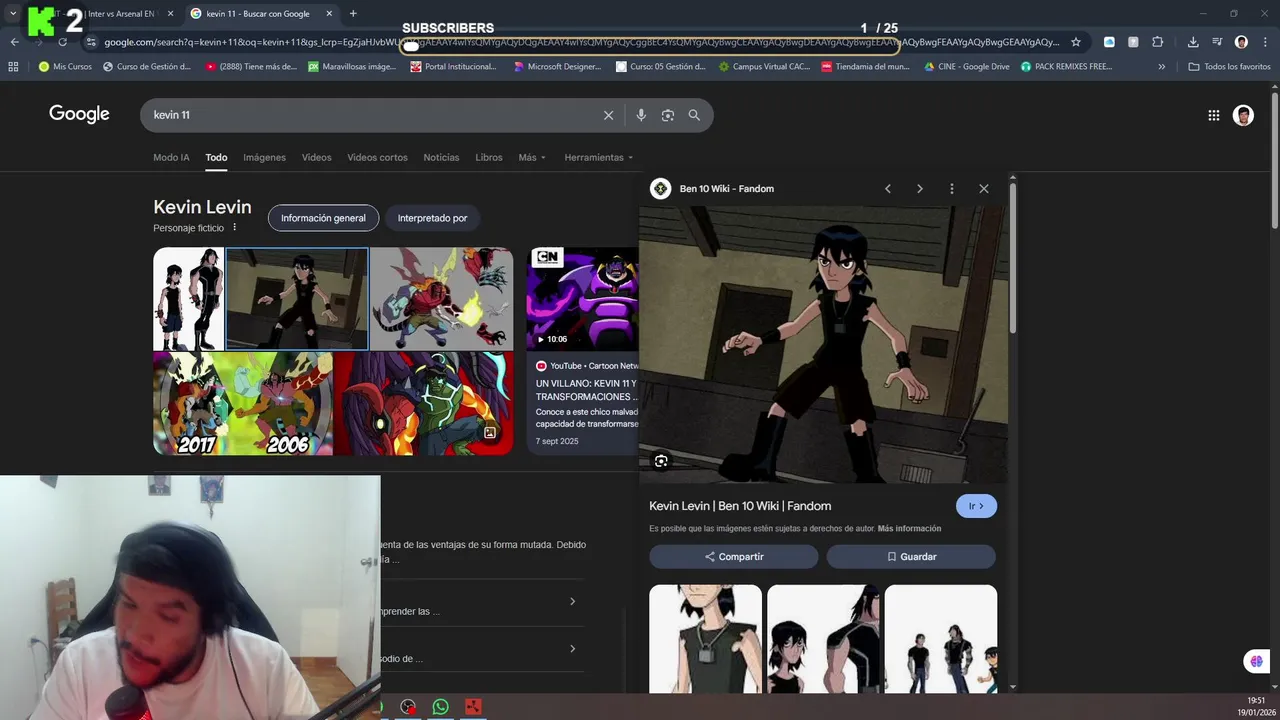Open OBS Studio from the taskbar
This screenshot has height=720, width=1280.
(408, 707)
